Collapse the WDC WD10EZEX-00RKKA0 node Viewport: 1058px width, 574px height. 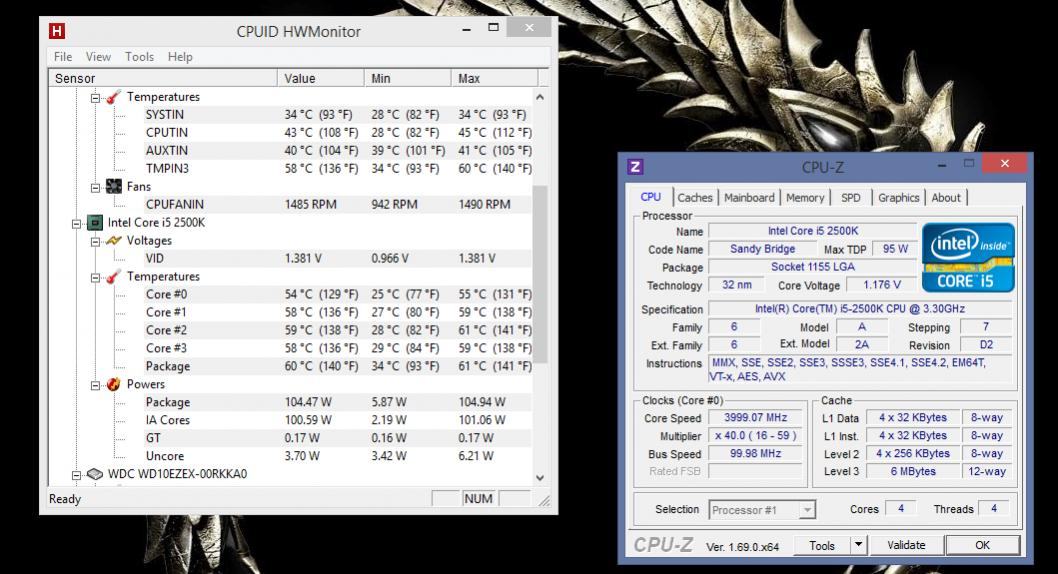(x=76, y=476)
